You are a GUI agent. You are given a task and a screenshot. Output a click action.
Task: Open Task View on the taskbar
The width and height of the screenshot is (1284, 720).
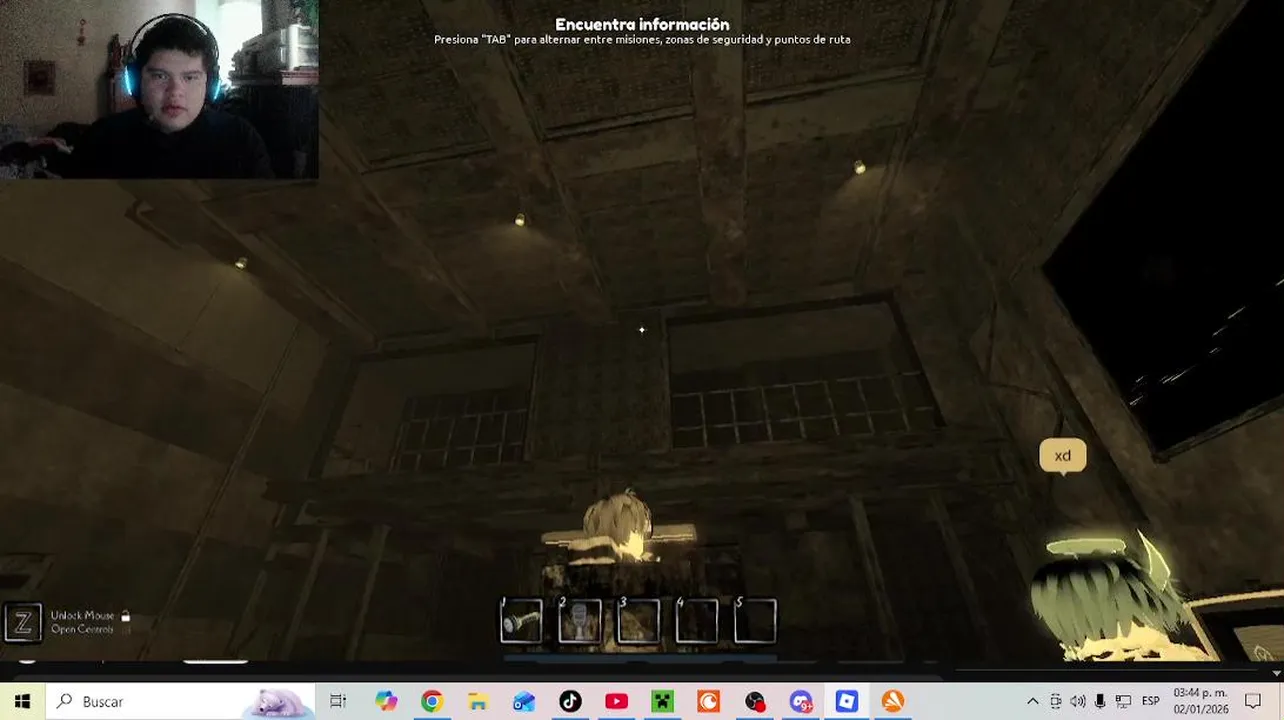coord(338,701)
